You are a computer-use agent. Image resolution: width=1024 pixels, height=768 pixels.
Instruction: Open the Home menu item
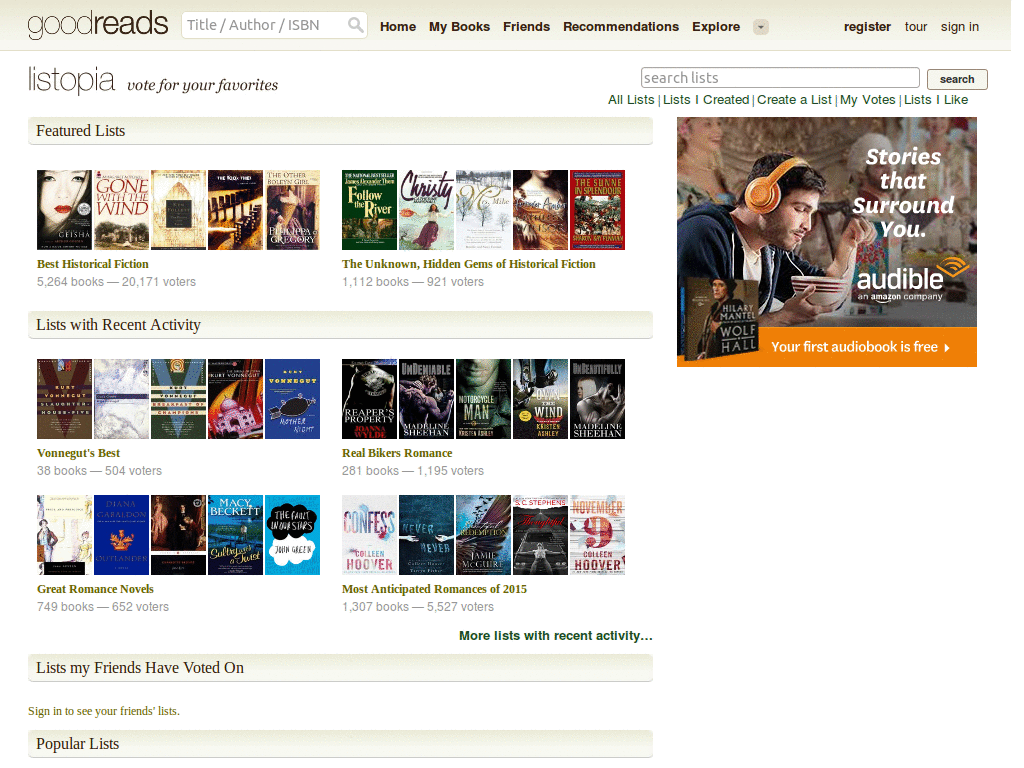(x=397, y=27)
